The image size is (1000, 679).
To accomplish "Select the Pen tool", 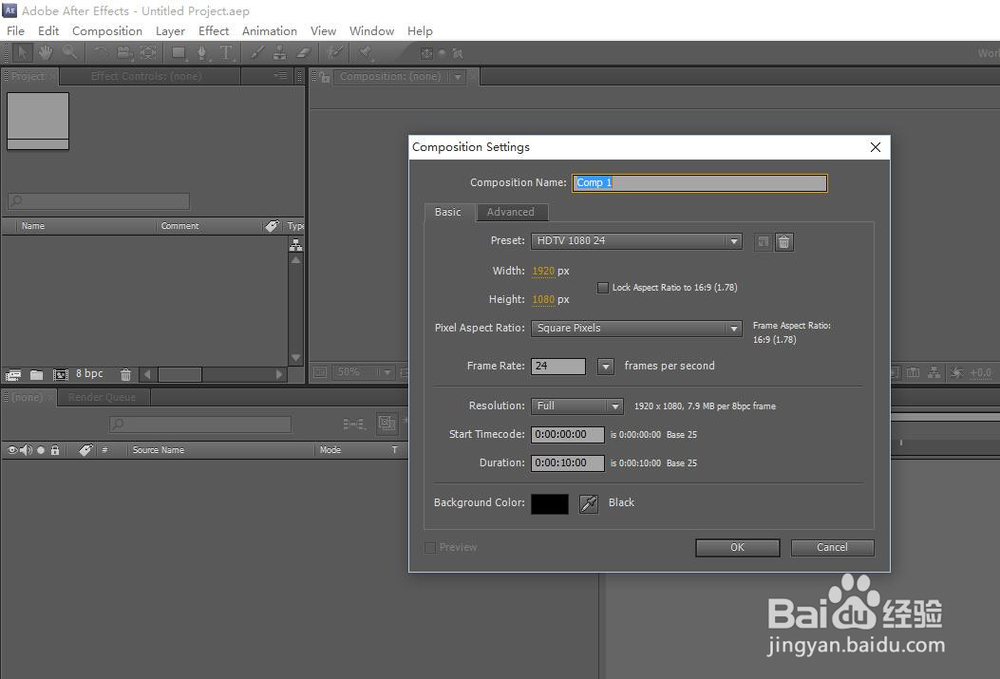I will pos(202,53).
